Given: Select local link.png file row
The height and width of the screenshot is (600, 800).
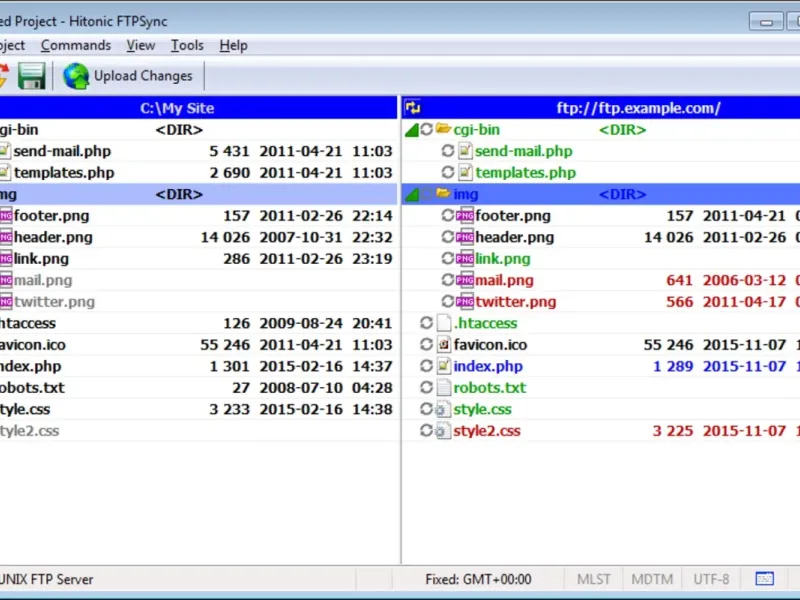Looking at the screenshot, I should coord(198,258).
